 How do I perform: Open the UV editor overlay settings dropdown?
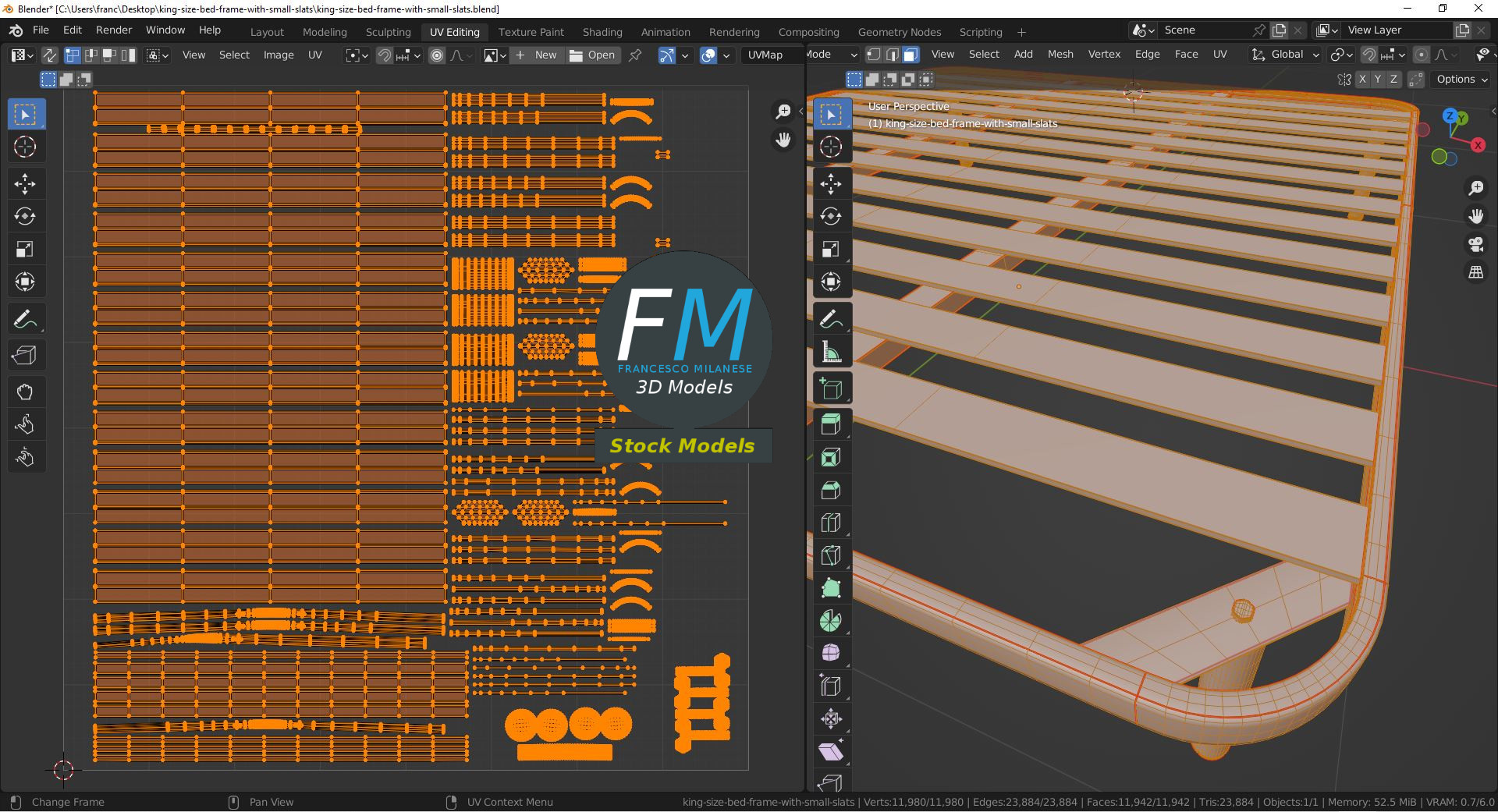[726, 55]
